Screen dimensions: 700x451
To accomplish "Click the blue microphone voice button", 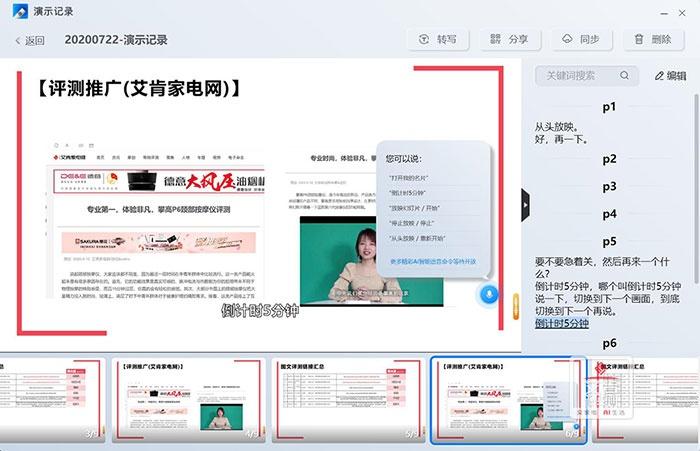I will tap(489, 294).
